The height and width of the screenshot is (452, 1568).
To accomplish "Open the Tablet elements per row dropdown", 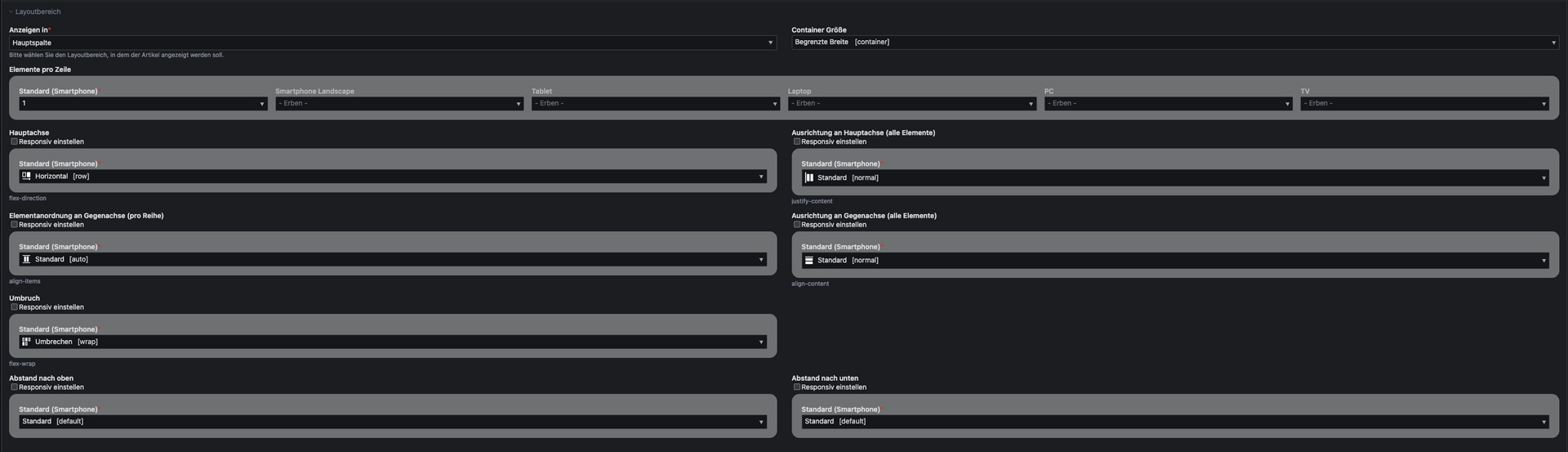I will (655, 104).
